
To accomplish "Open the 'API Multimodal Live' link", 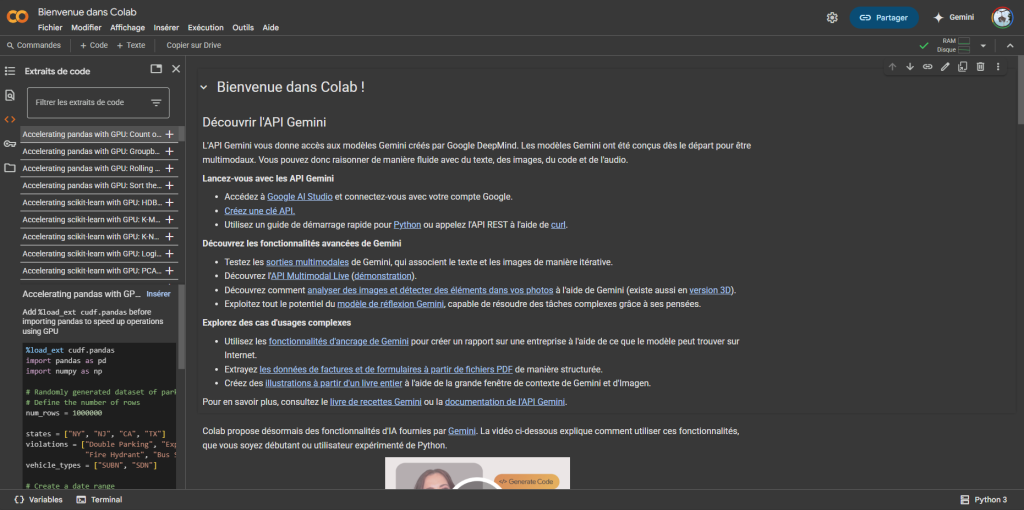I will click(x=310, y=276).
